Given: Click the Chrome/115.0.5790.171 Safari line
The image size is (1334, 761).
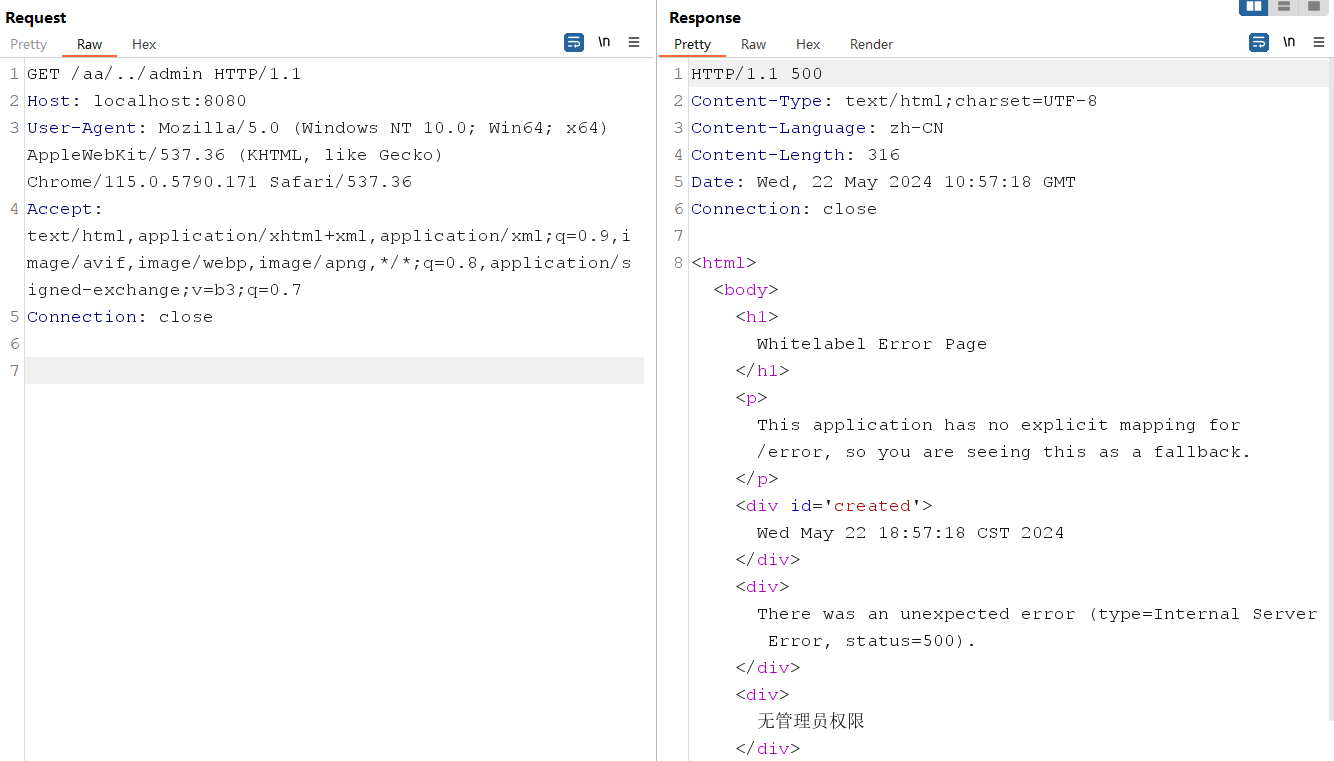Looking at the screenshot, I should (x=220, y=182).
